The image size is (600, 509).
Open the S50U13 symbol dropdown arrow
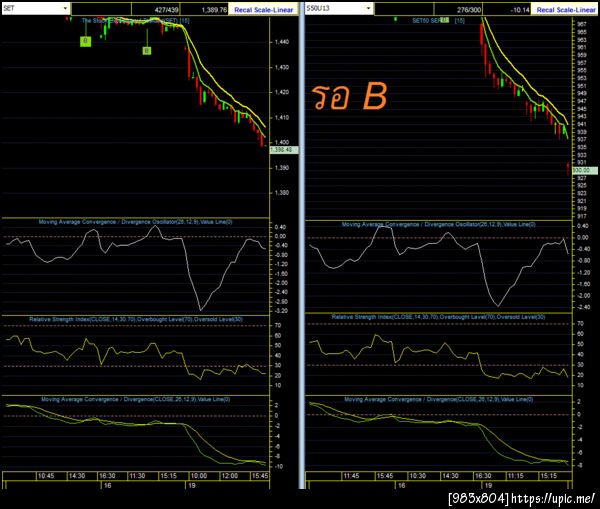click(x=368, y=8)
